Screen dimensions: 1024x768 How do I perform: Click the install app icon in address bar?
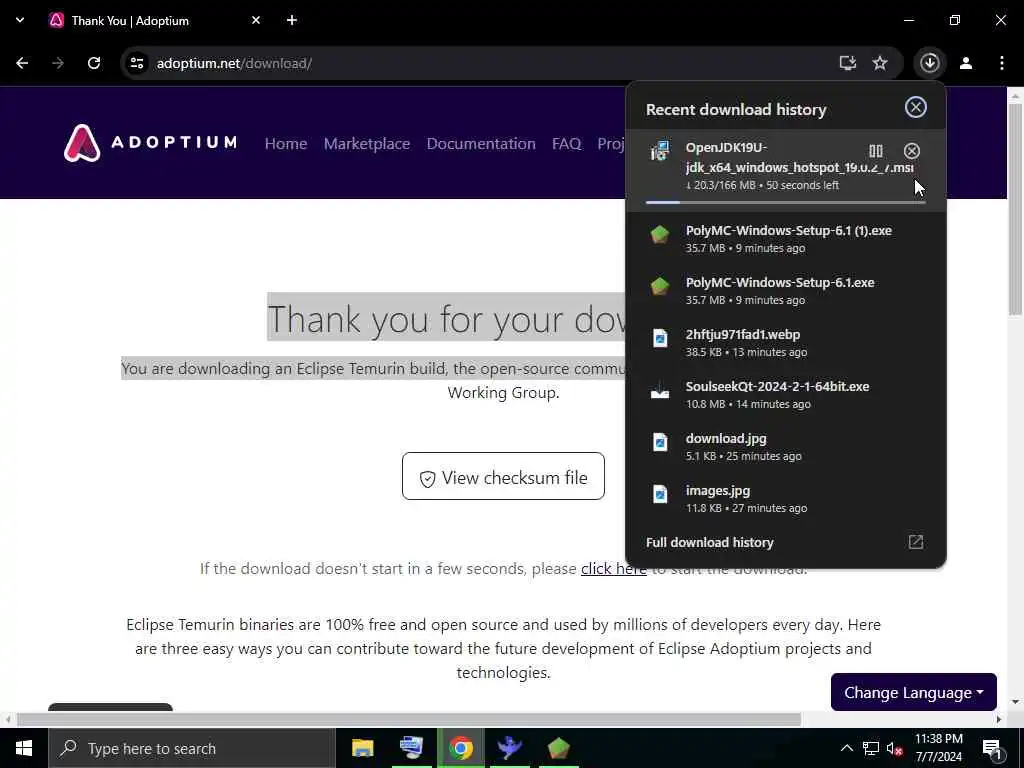[x=848, y=63]
